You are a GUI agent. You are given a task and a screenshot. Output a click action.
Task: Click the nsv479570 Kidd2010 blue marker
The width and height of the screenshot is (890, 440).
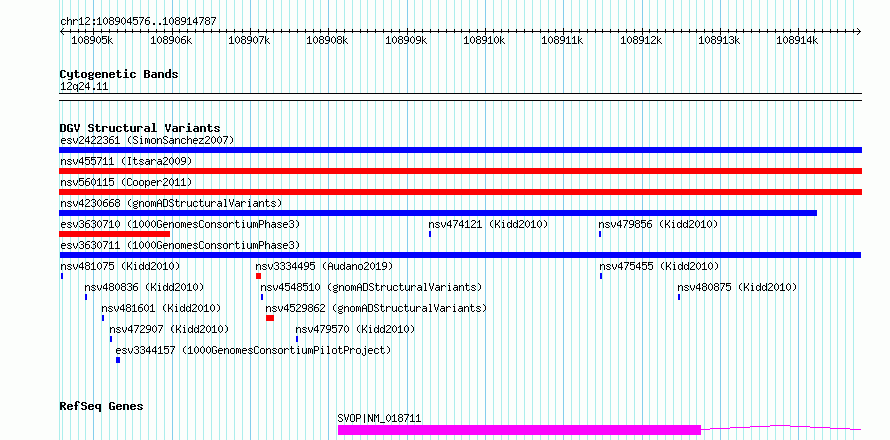tap(297, 339)
